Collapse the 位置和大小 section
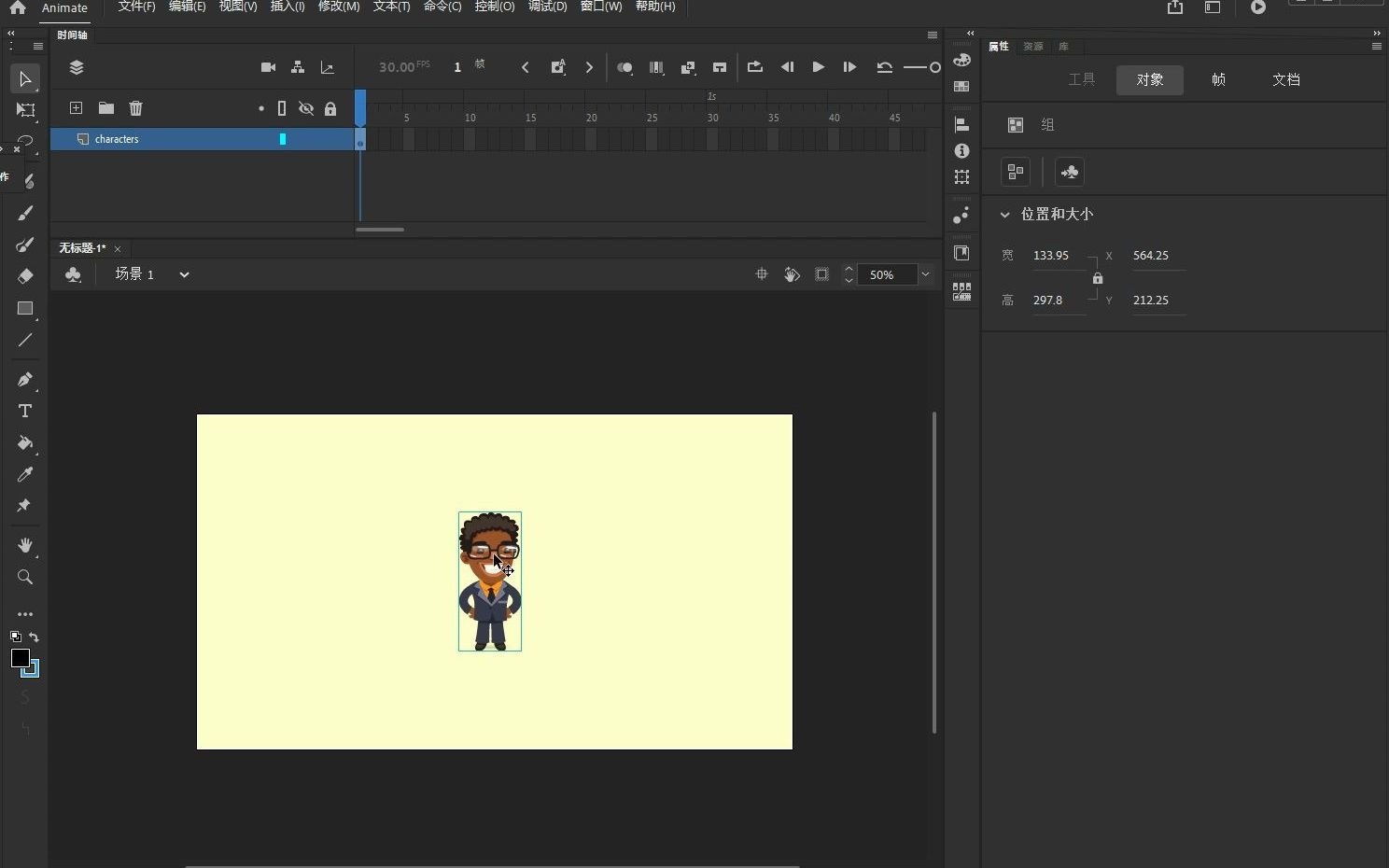This screenshot has width=1389, height=868. [1005, 215]
